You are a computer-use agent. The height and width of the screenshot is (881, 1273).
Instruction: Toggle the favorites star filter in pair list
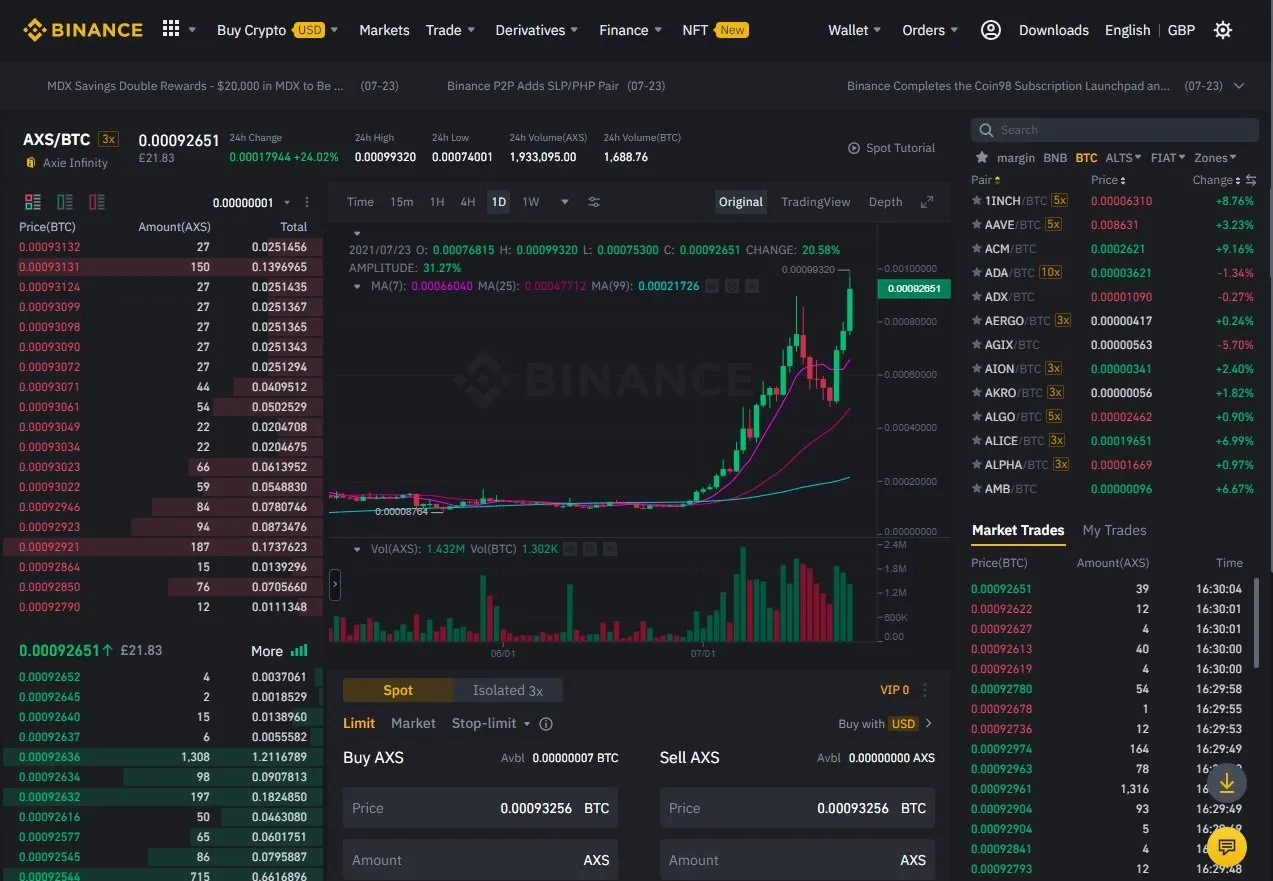982,158
